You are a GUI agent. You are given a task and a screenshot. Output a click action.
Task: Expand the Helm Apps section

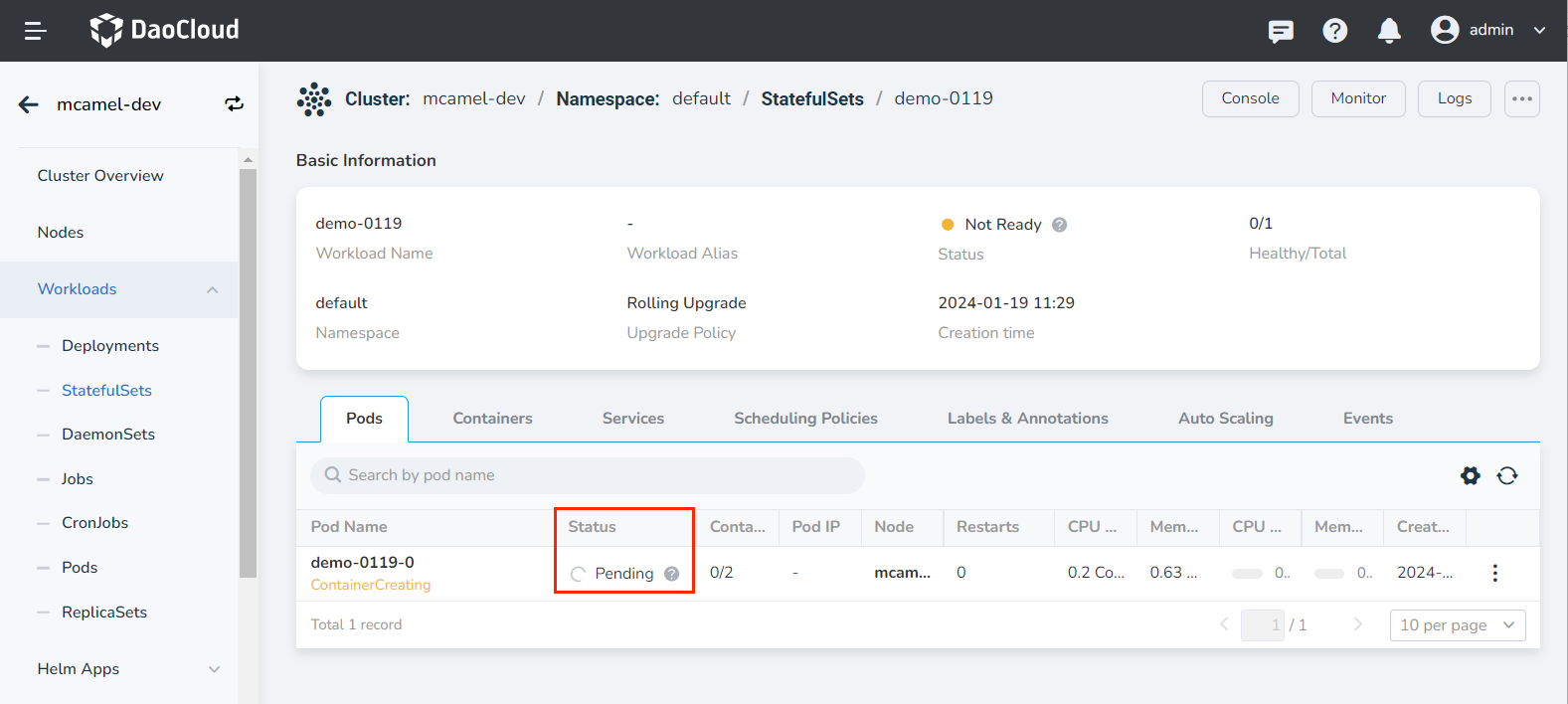[214, 669]
